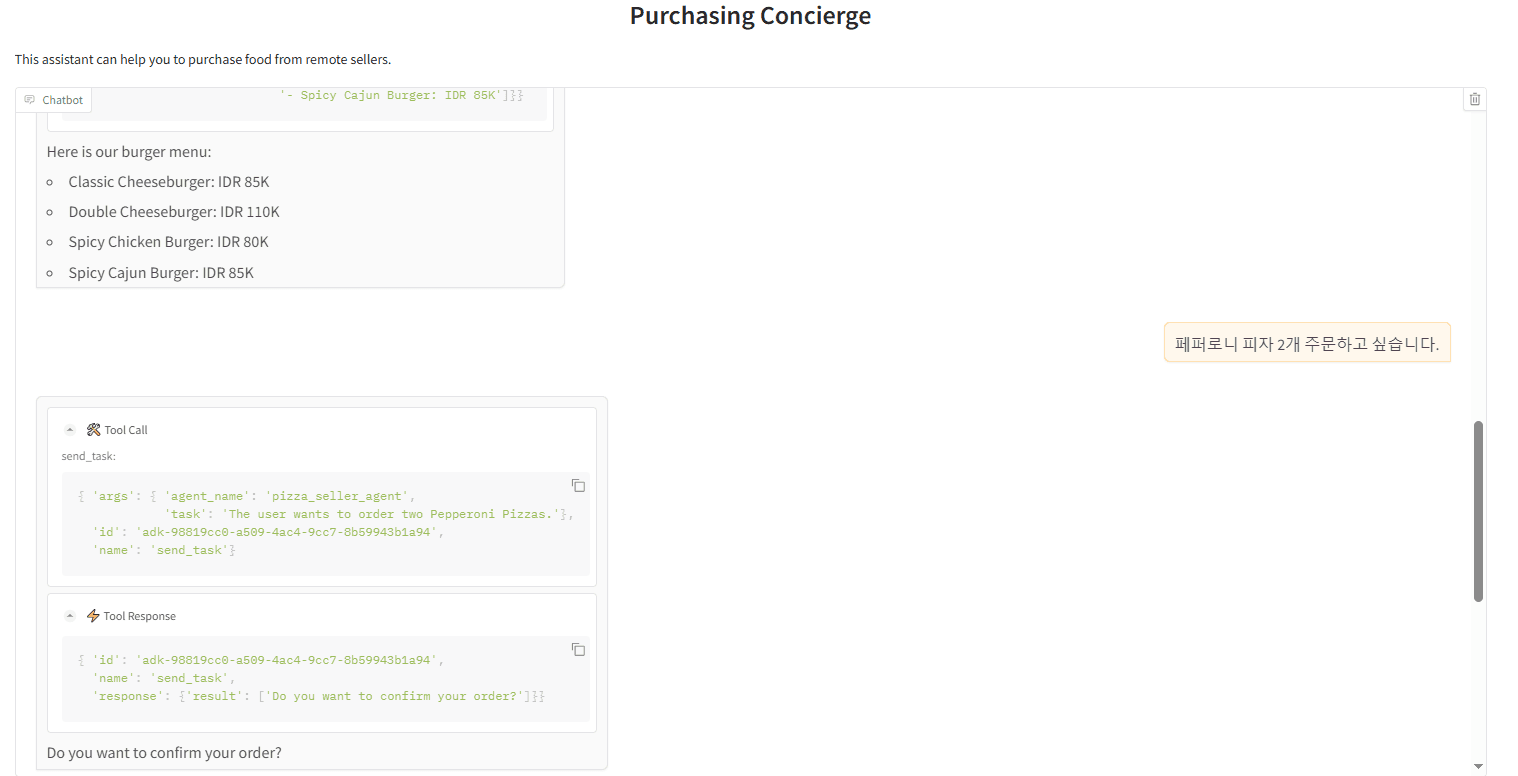The image size is (1518, 776).
Task: Click the assistant description text about remote sellers
Action: click(x=202, y=59)
